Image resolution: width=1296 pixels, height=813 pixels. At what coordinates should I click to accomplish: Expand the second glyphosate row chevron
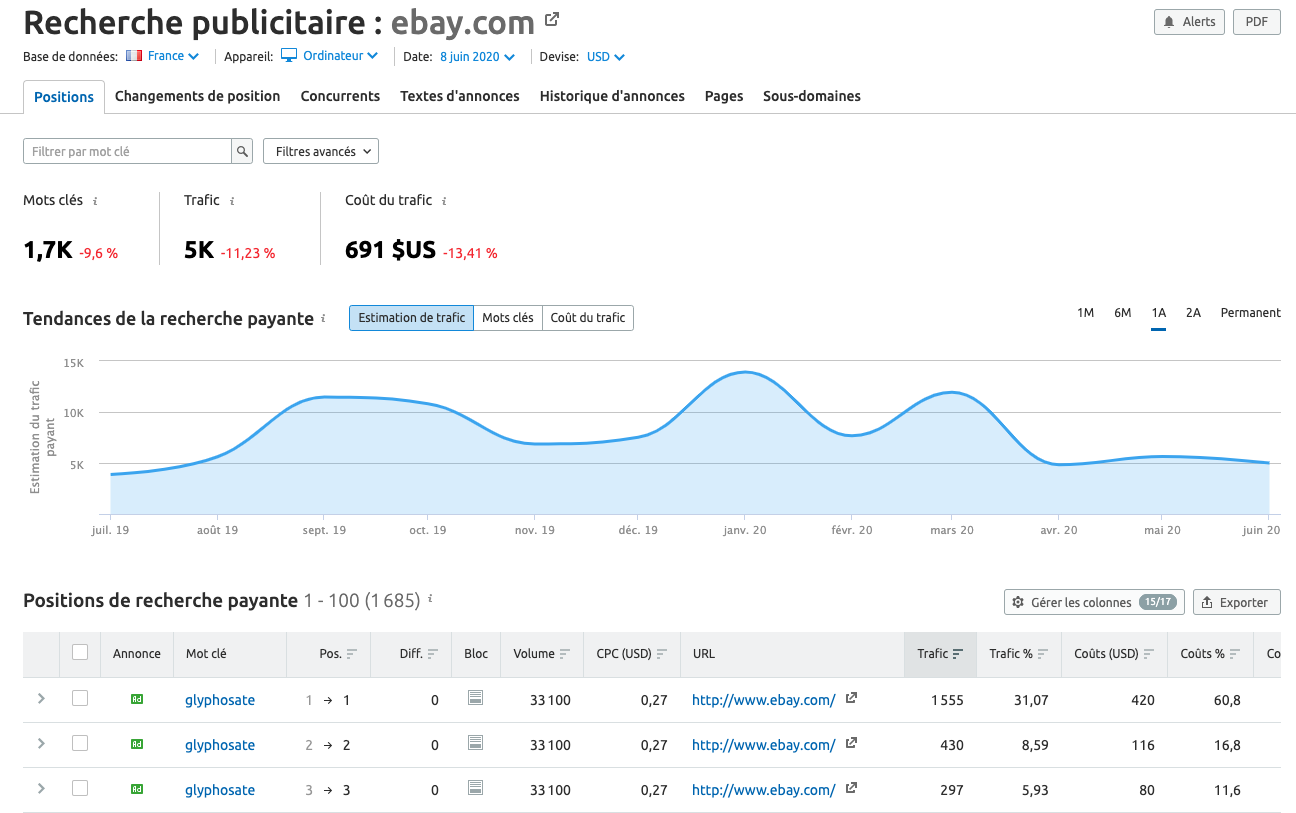click(x=41, y=743)
